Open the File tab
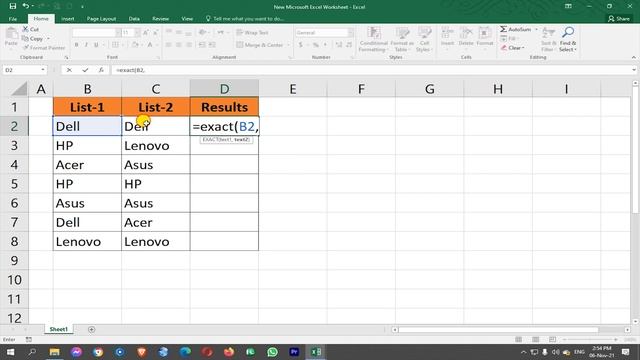Image resolution: width=640 pixels, height=360 pixels. tap(13, 19)
